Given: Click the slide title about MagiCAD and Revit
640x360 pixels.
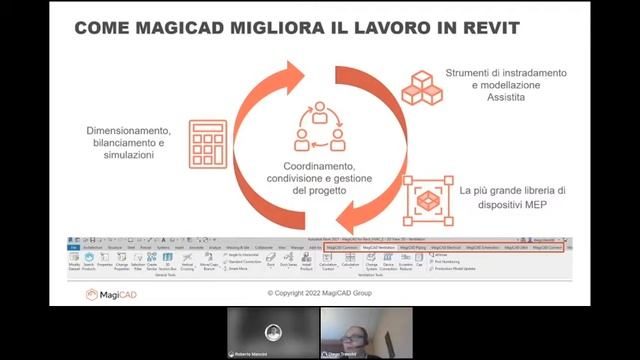Looking at the screenshot, I should tap(297, 28).
